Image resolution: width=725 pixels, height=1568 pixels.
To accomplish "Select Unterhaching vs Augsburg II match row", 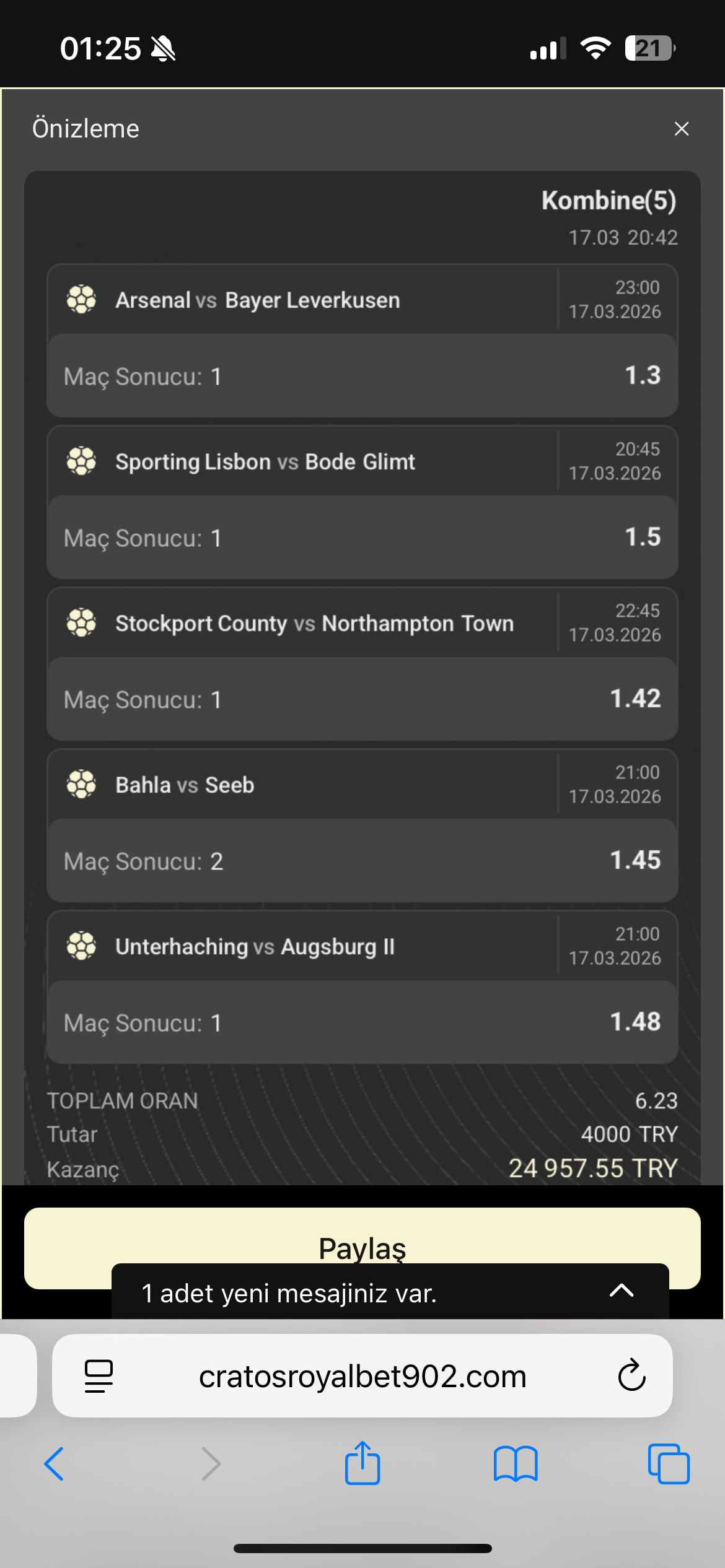I will (x=362, y=946).
